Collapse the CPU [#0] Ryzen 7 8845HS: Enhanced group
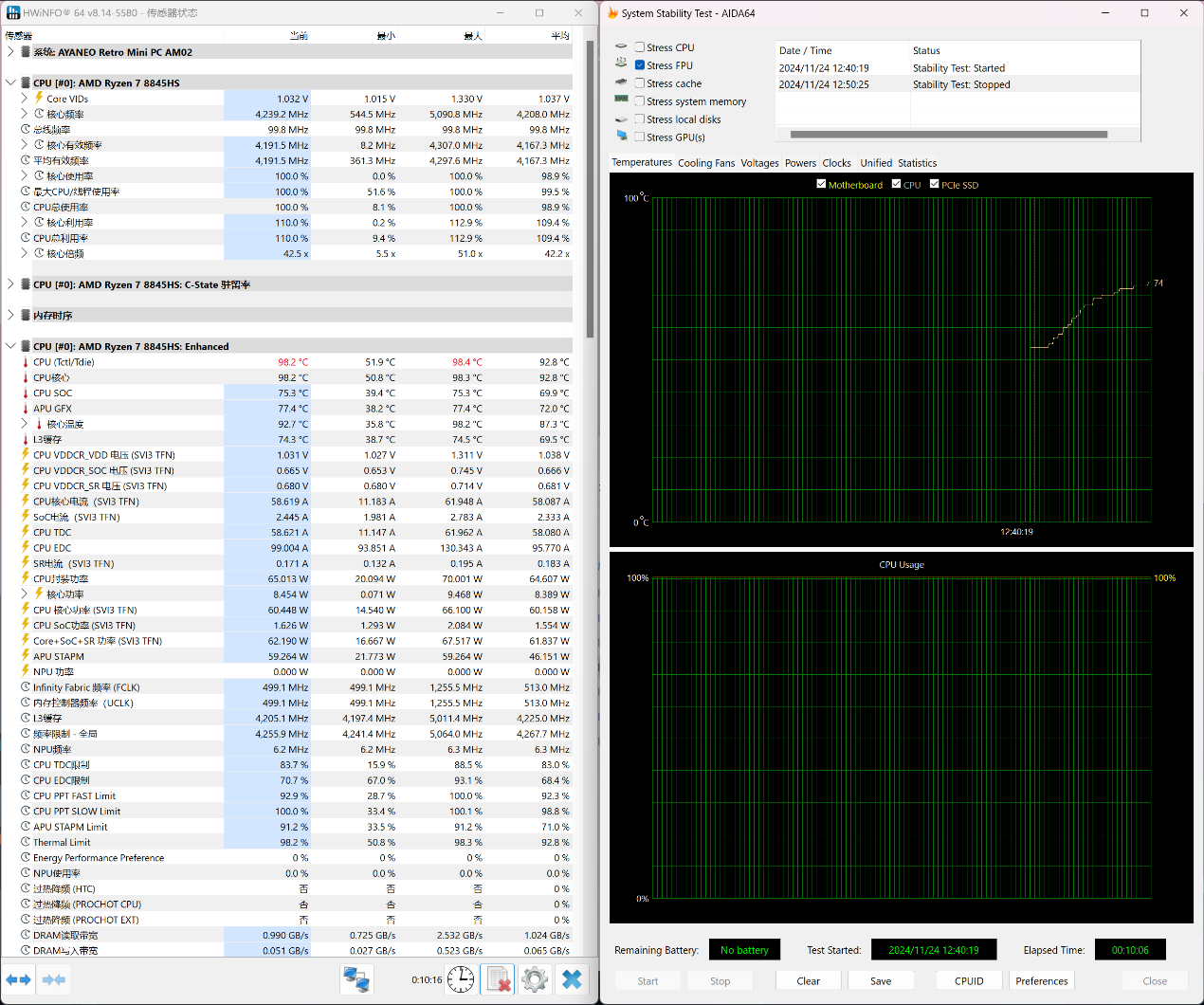The height and width of the screenshot is (1005, 1204). coord(10,346)
